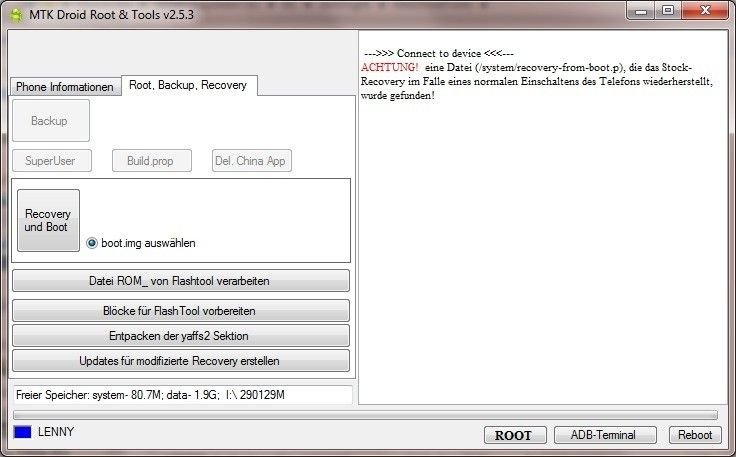This screenshot has width=736, height=457.
Task: Click the SuperUser button
Action: pos(52,161)
